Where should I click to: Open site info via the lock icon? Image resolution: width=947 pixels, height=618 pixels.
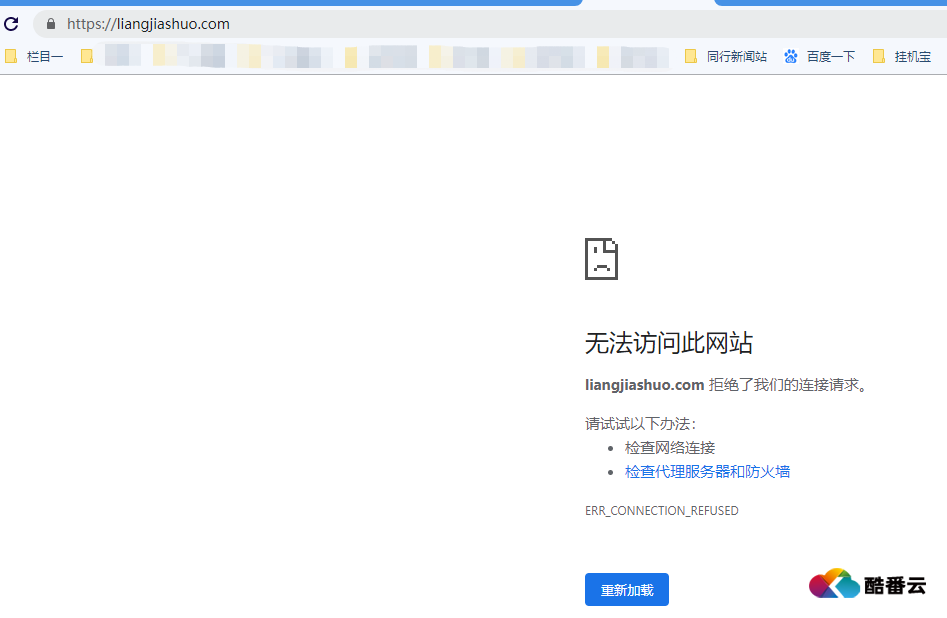pyautogui.click(x=50, y=23)
